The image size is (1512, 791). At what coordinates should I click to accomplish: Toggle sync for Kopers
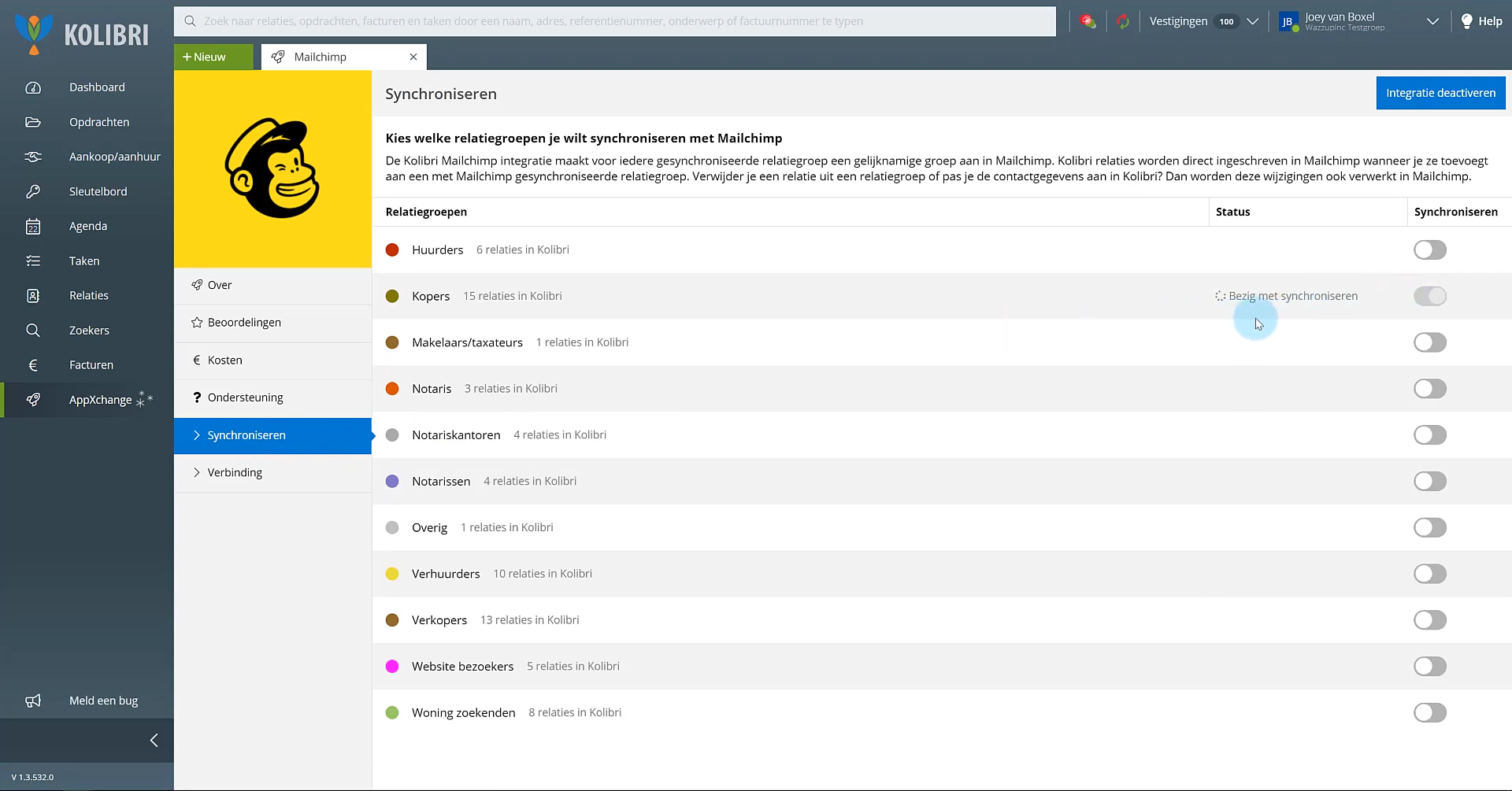click(x=1430, y=296)
